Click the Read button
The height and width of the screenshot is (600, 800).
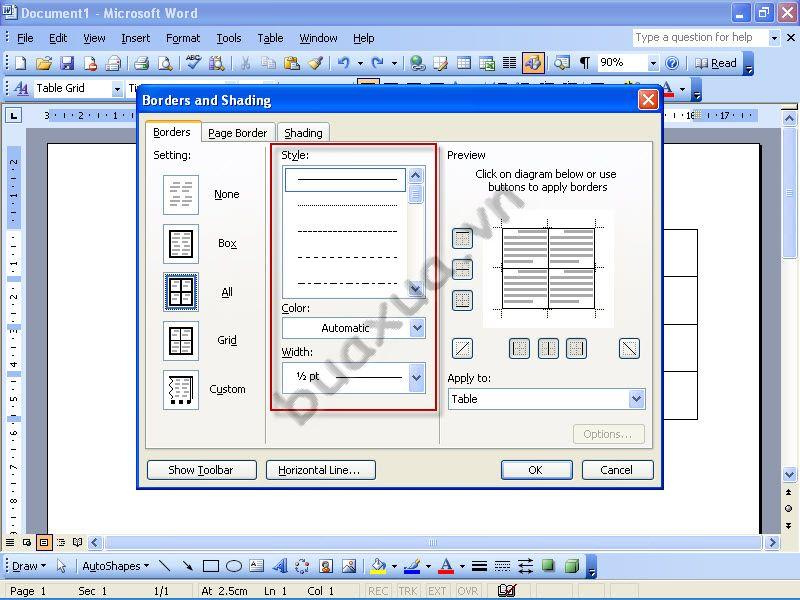716,63
